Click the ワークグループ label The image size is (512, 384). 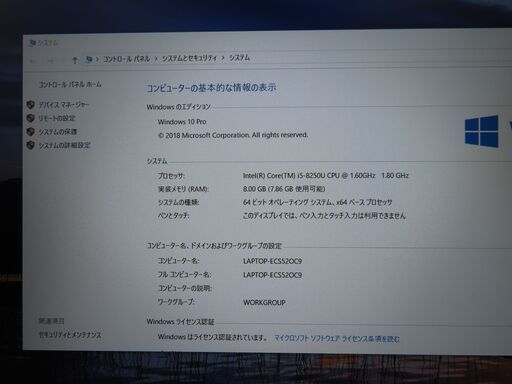tap(176, 302)
